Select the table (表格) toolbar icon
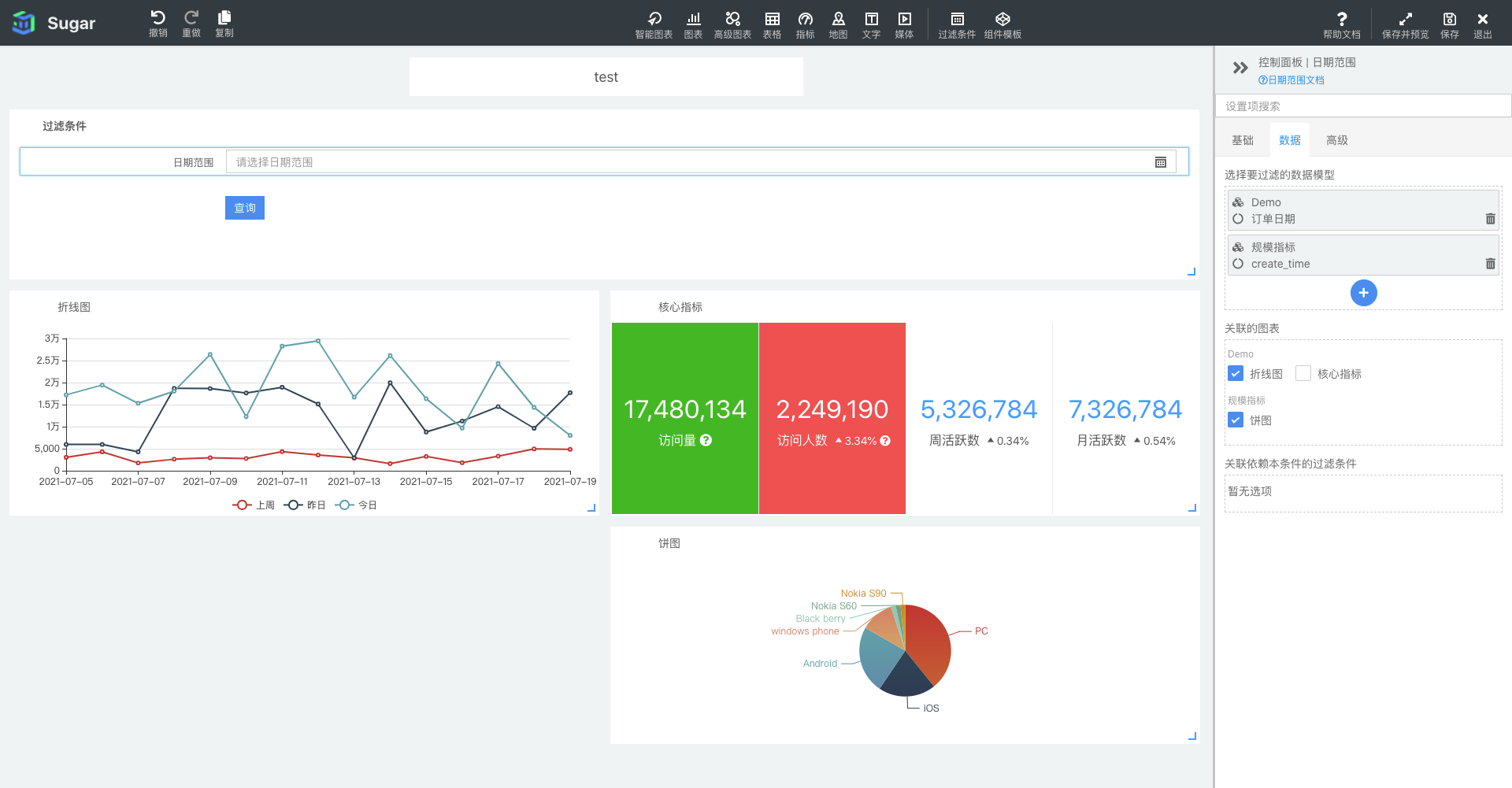Screen dimensions: 1512x788 772,19
